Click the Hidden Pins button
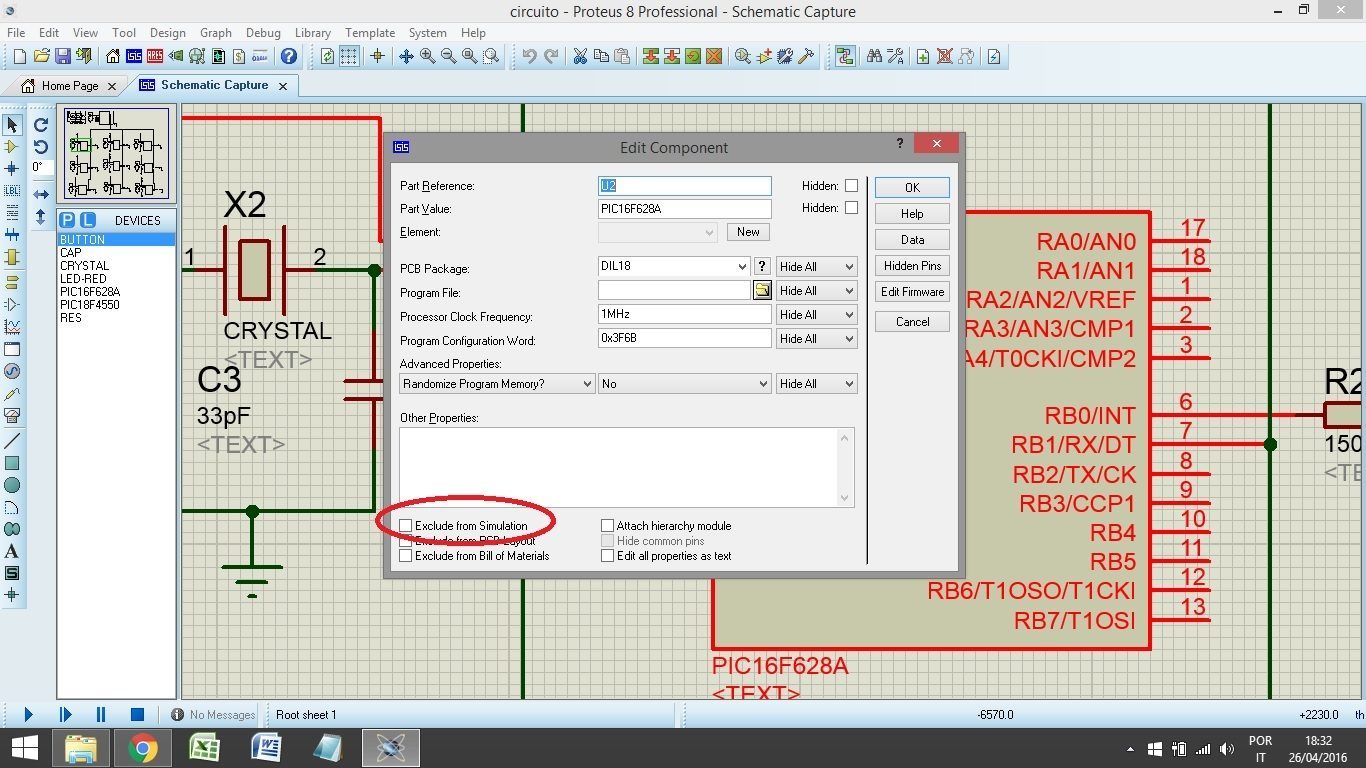The width and height of the screenshot is (1366, 768). pyautogui.click(x=912, y=266)
